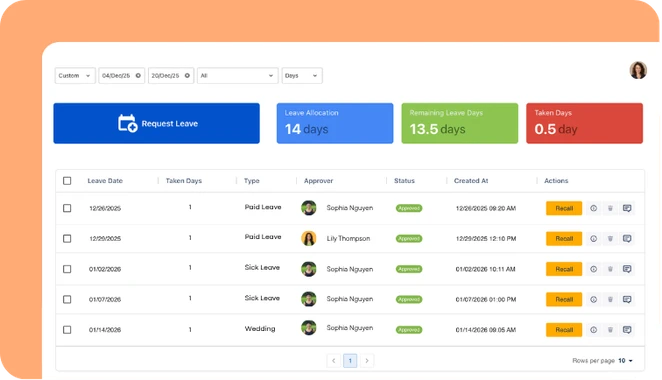The image size is (662, 380).
Task: Click the blue Leave Allocation 14 days card
Action: tap(335, 123)
